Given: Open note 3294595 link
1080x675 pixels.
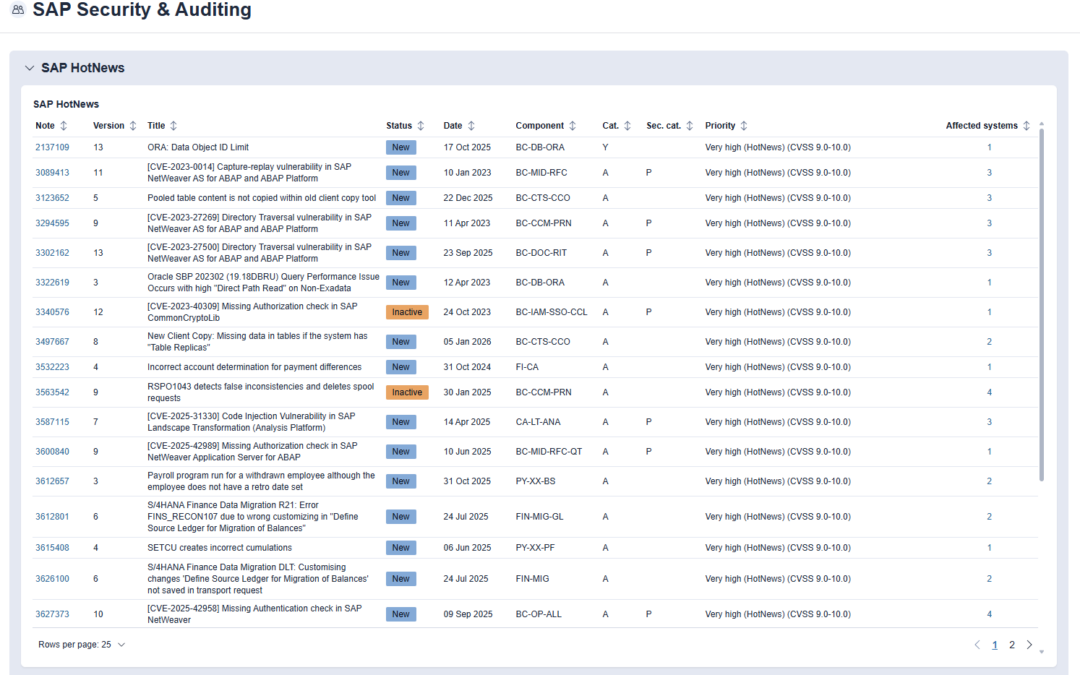Looking at the screenshot, I should [52, 223].
